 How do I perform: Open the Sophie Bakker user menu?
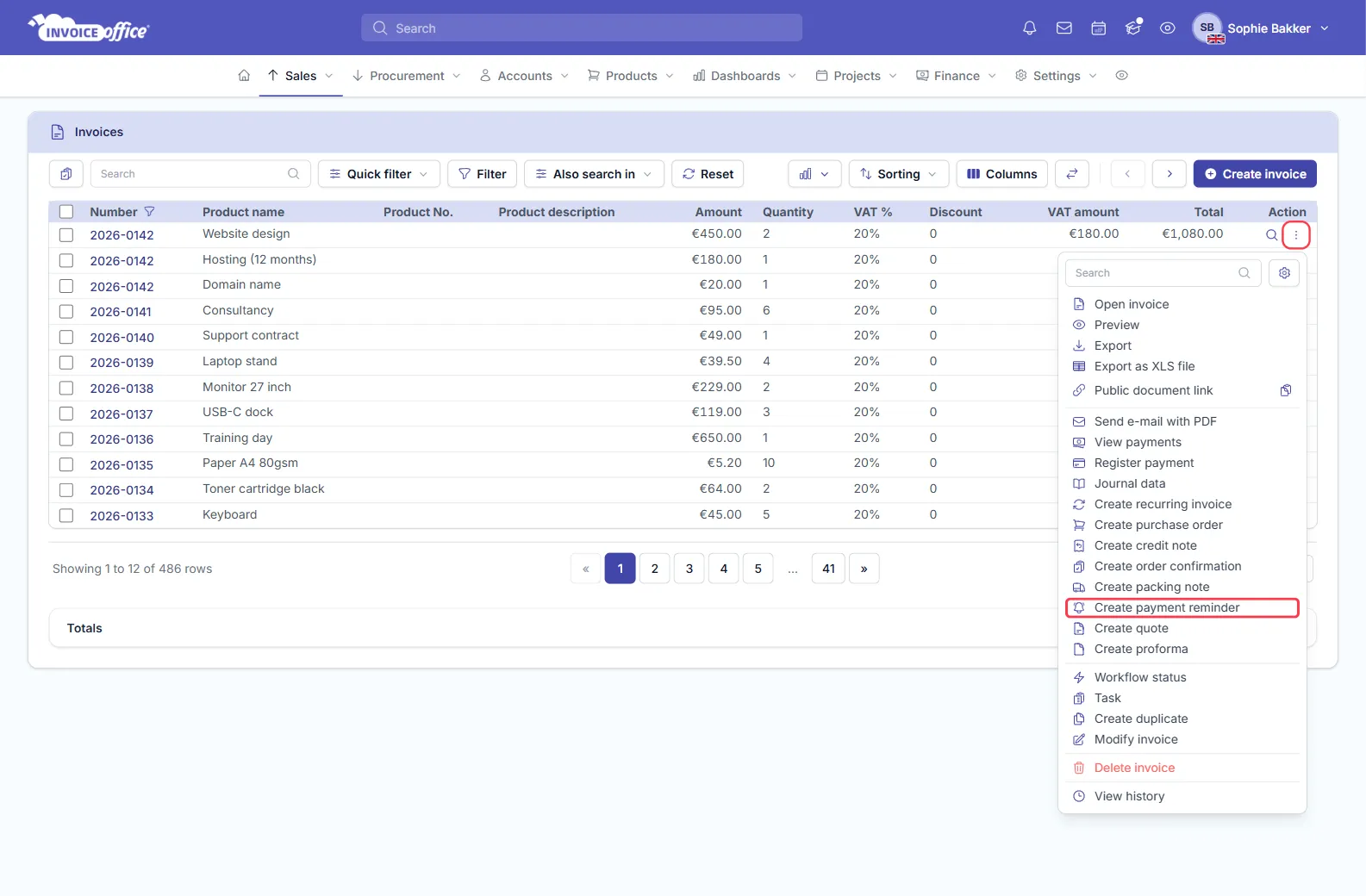(1261, 28)
